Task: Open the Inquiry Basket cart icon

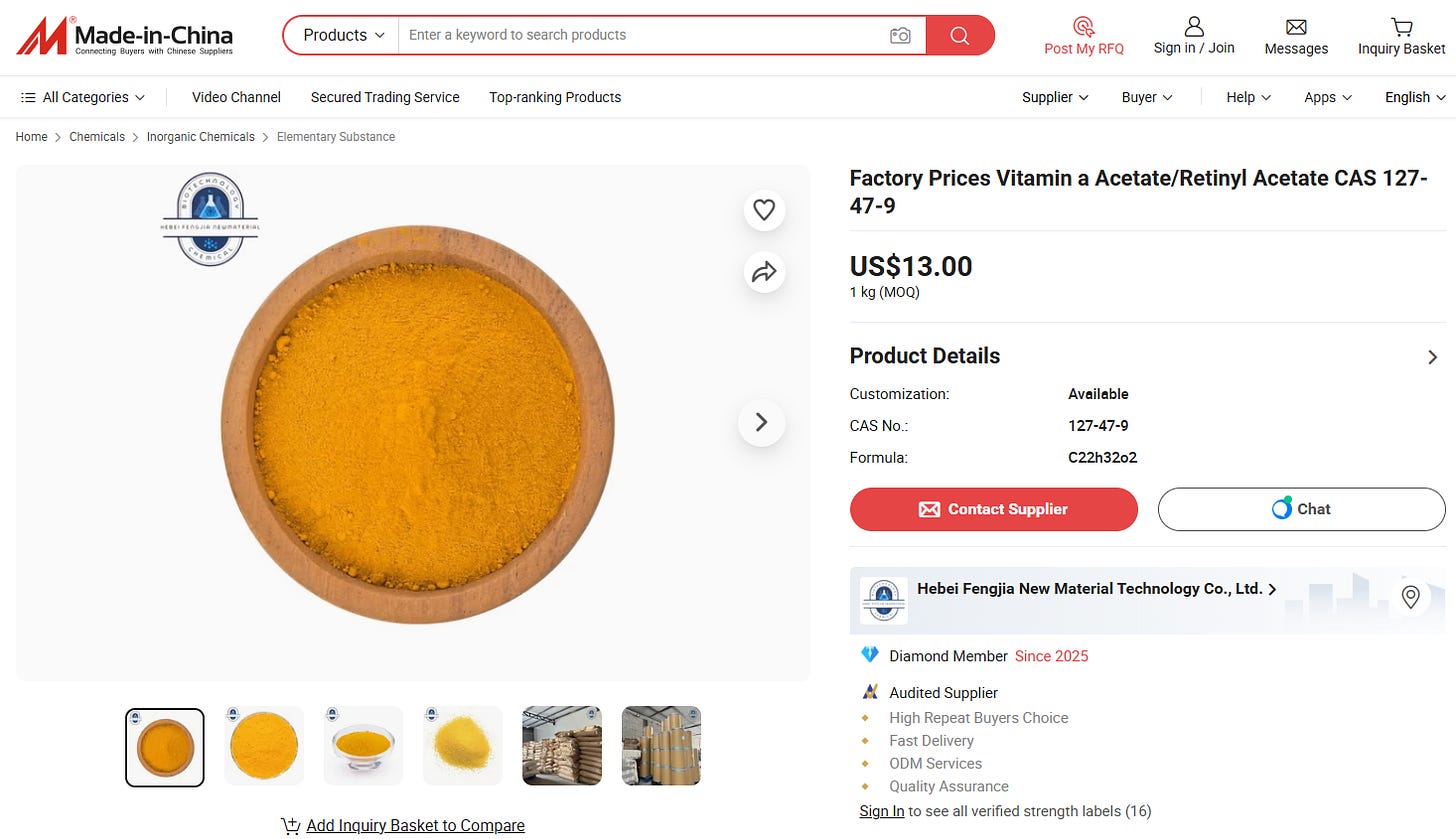Action: [1402, 27]
